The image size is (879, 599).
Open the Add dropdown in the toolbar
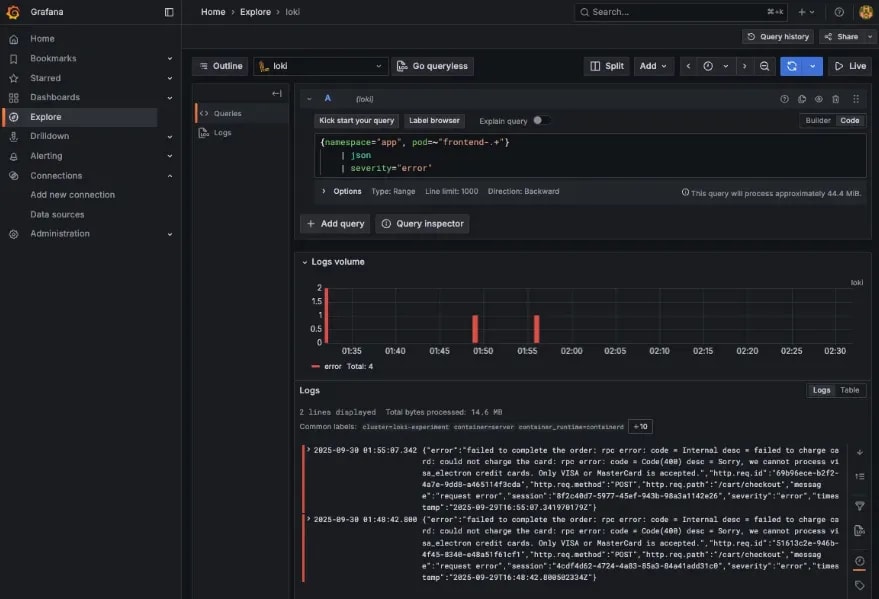coord(652,65)
